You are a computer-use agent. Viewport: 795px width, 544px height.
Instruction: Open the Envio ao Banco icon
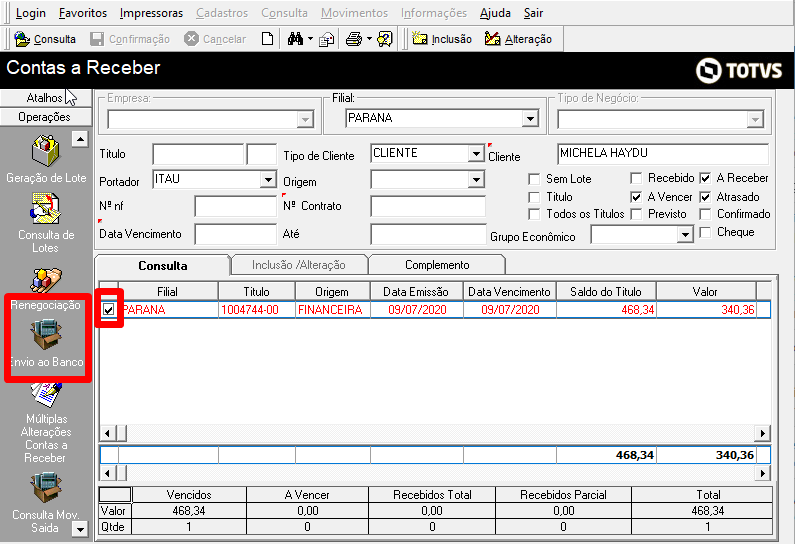tap(46, 335)
